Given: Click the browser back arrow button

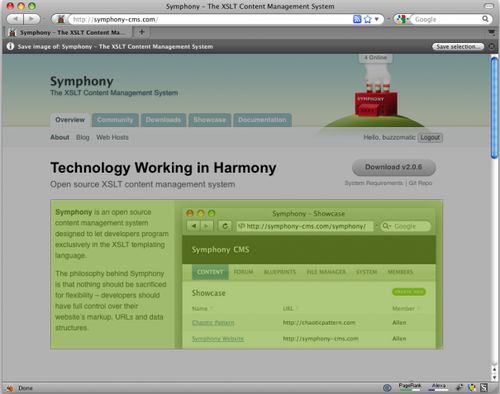Looking at the screenshot, I should [15, 19].
